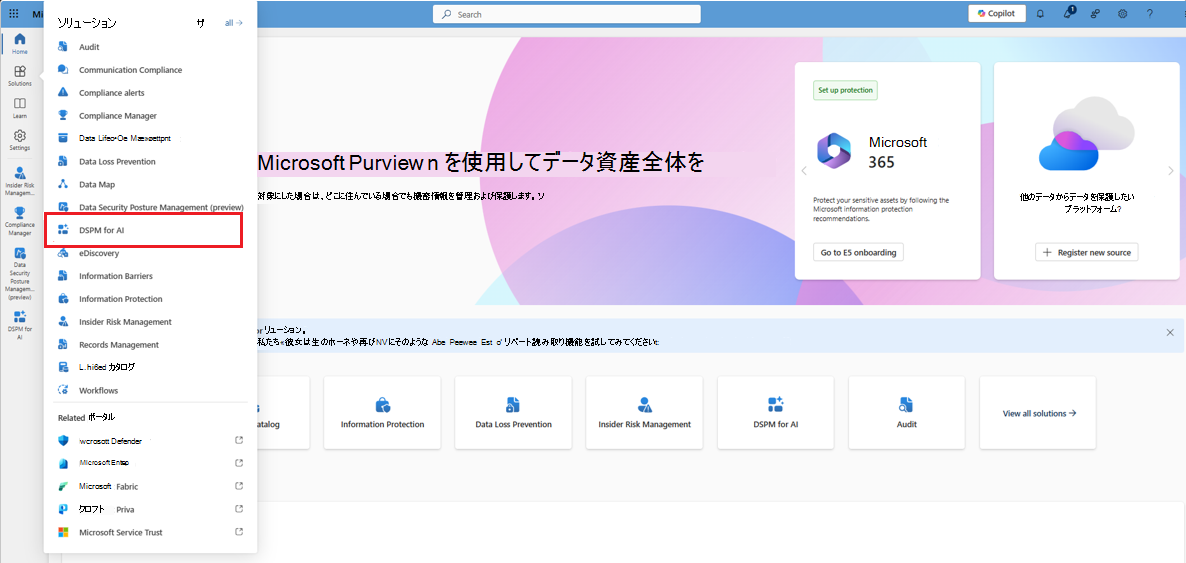Follow the View all solutions link
The height and width of the screenshot is (563, 1186).
click(x=1039, y=412)
